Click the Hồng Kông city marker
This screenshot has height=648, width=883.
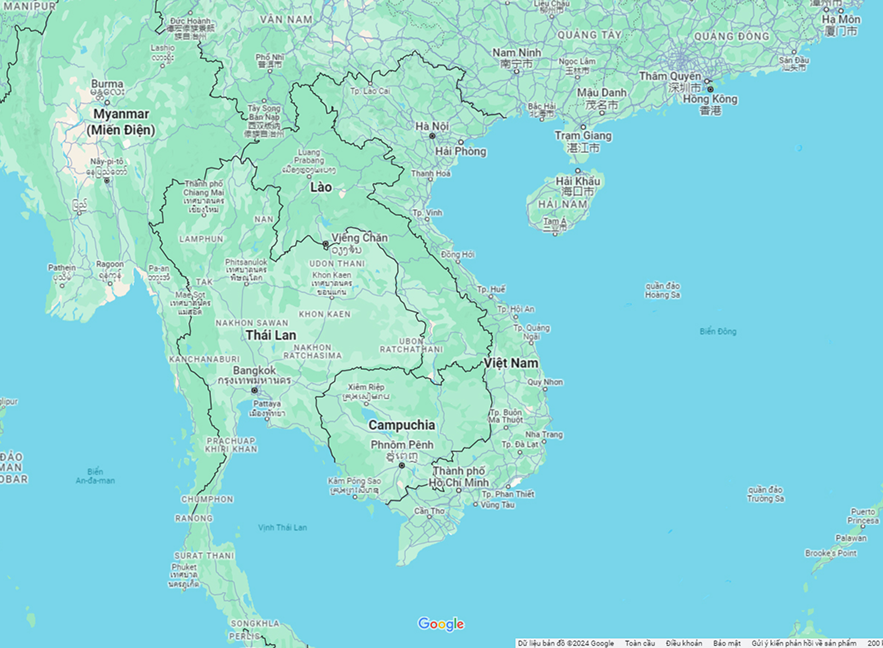pyautogui.click(x=710, y=89)
